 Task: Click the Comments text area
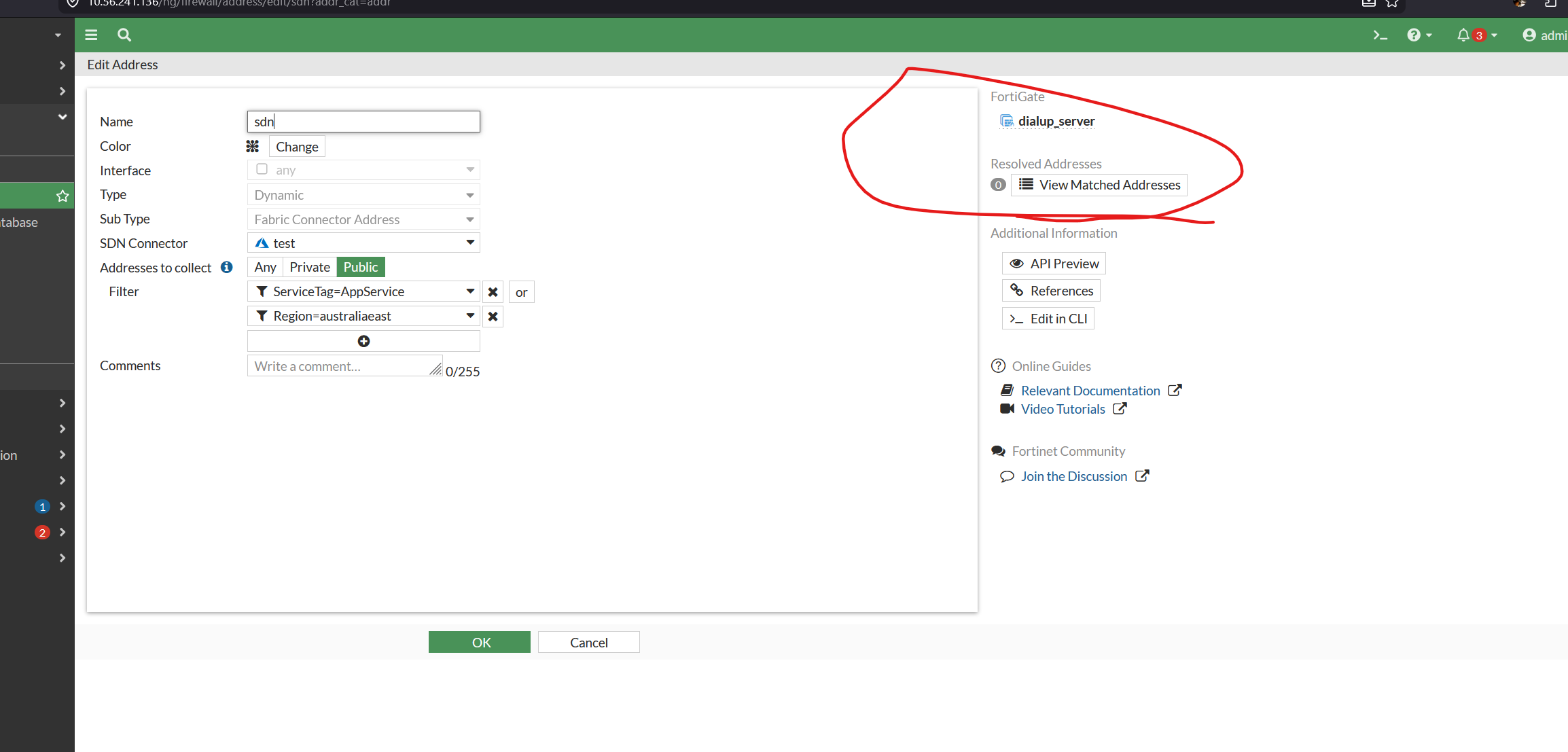[x=345, y=365]
